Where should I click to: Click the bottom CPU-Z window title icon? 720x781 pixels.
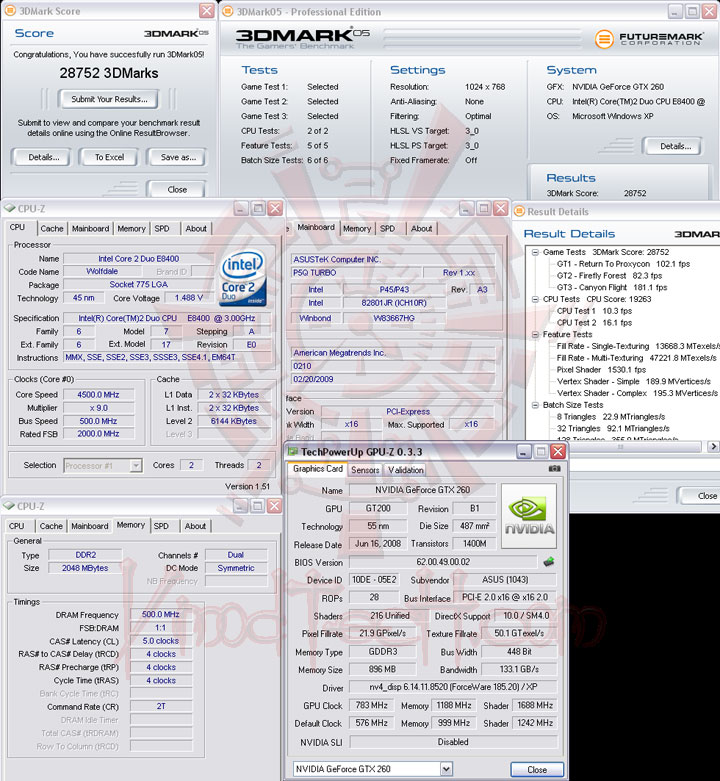coord(9,506)
